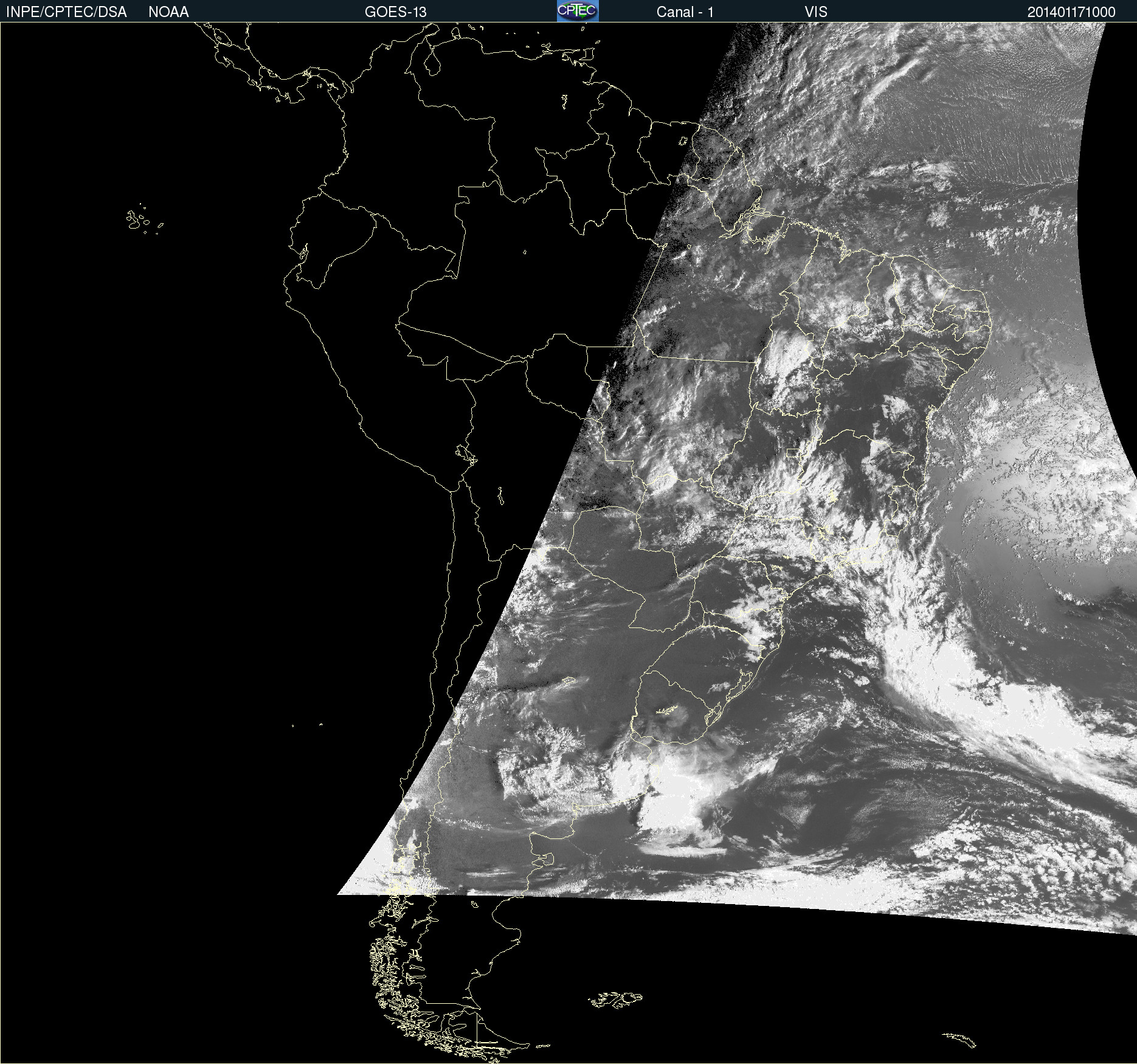Click the CPTEC logo in header
This screenshot has width=1137, height=1064.
click(578, 11)
